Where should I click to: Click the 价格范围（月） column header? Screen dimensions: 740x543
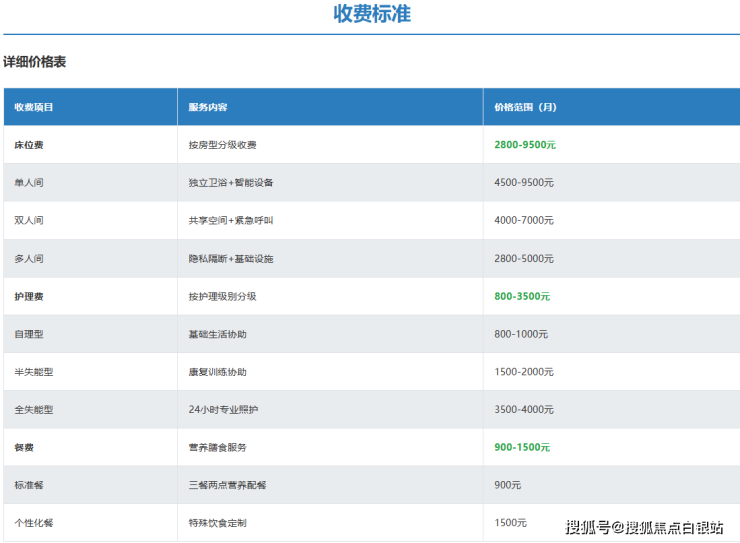click(x=525, y=107)
